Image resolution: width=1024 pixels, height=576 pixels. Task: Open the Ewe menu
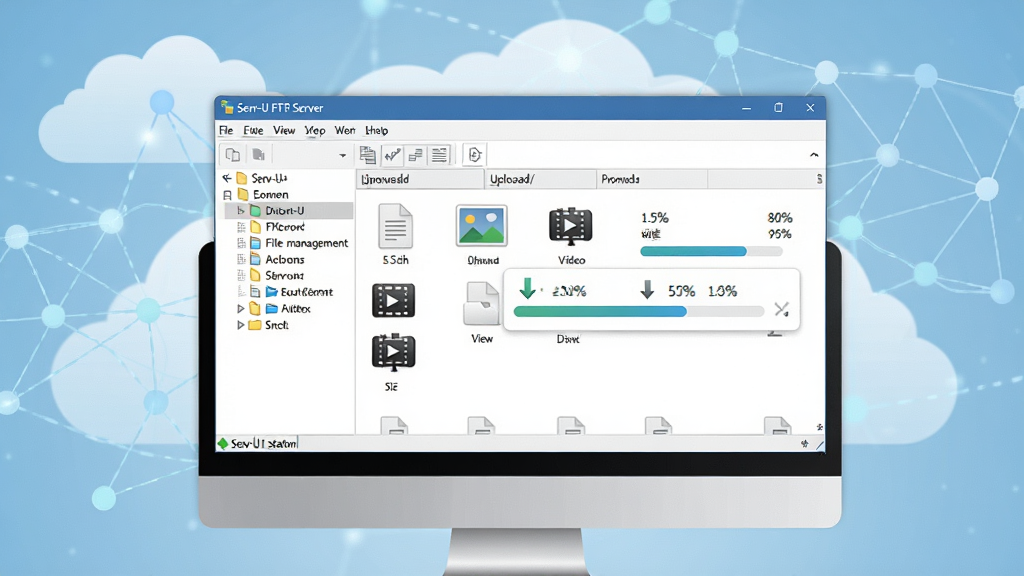(253, 131)
